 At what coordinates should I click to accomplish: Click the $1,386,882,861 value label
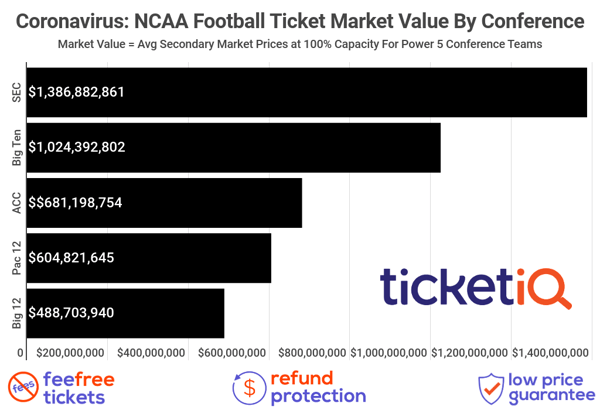click(x=77, y=92)
